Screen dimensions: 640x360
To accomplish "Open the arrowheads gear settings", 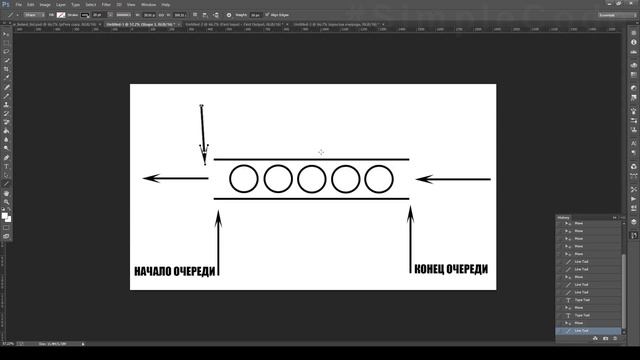I will 229,15.
